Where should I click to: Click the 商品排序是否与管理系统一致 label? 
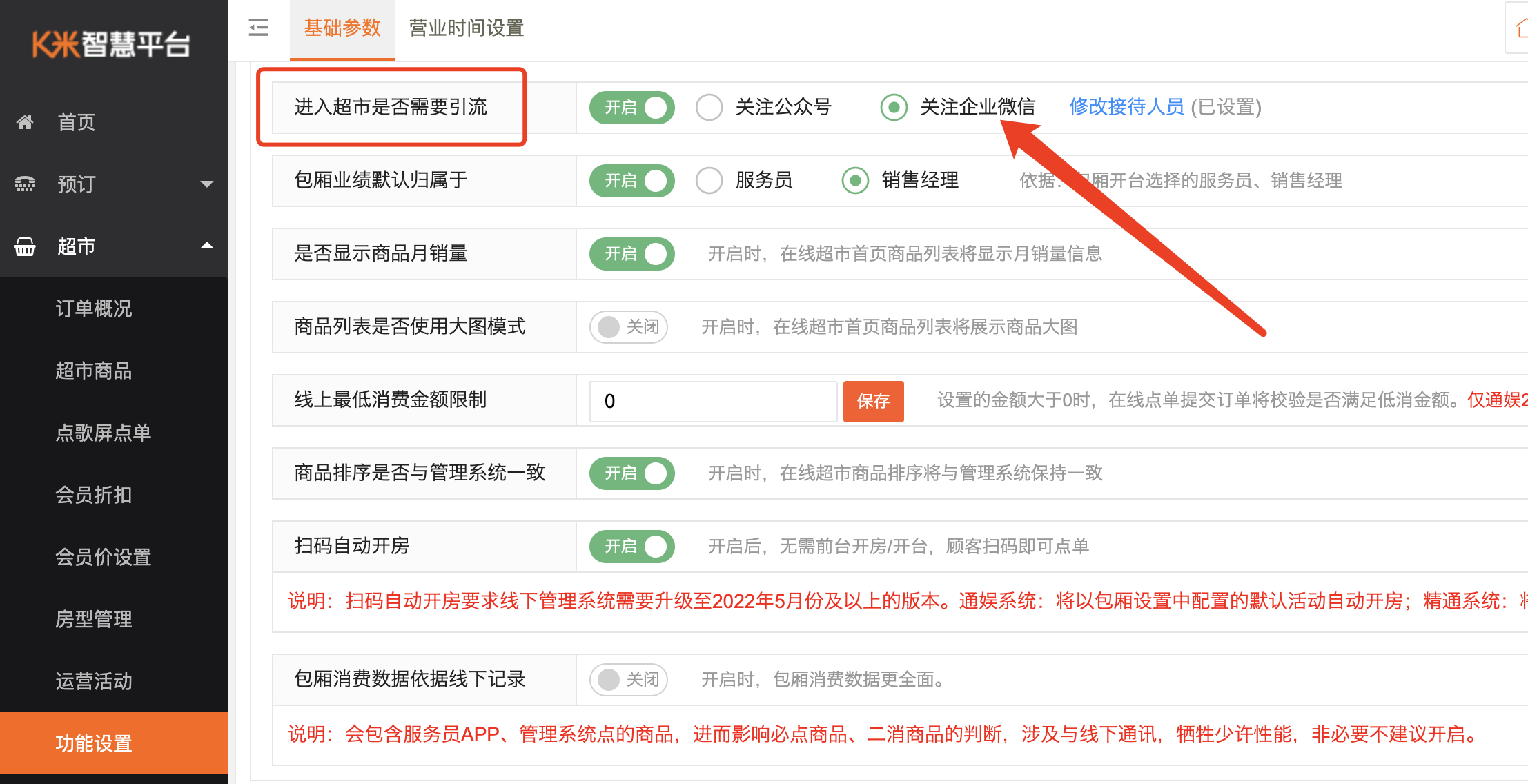coord(420,473)
